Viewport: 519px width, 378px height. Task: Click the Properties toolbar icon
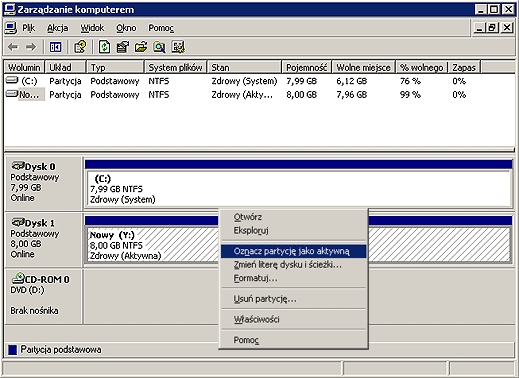(x=123, y=47)
